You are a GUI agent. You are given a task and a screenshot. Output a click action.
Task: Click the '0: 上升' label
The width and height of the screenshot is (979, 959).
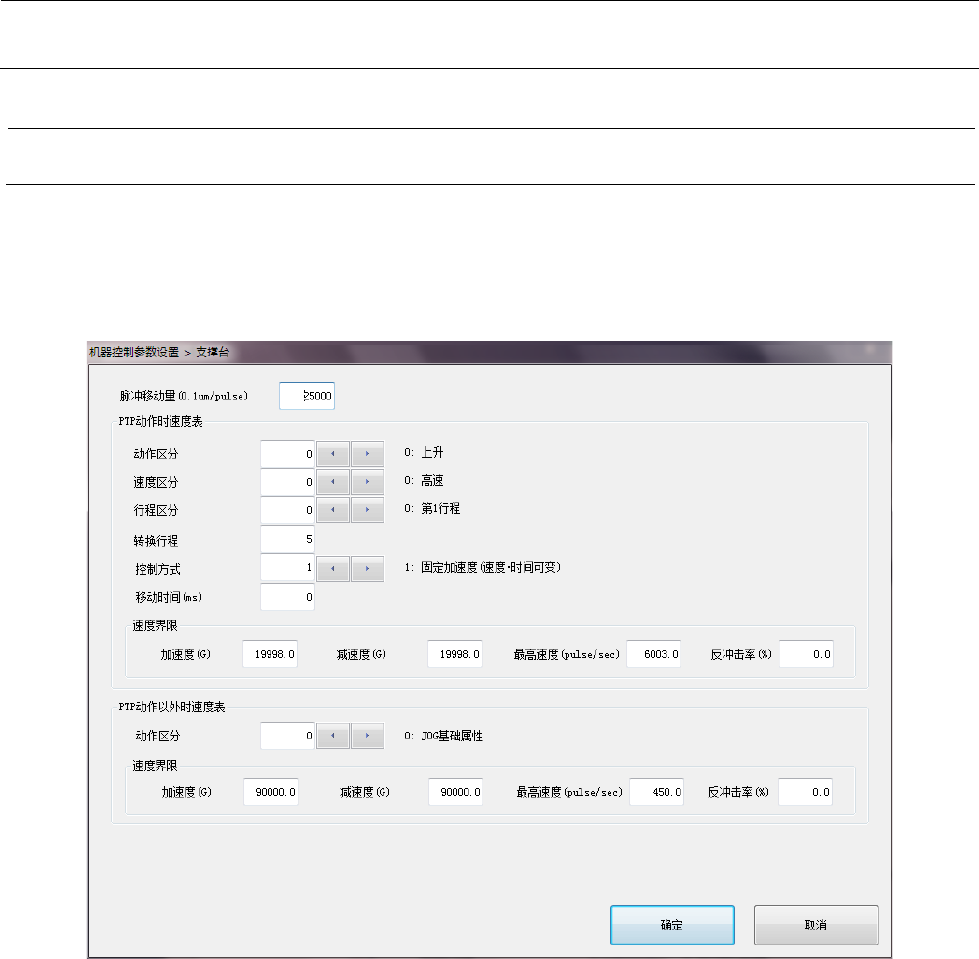coord(424,452)
